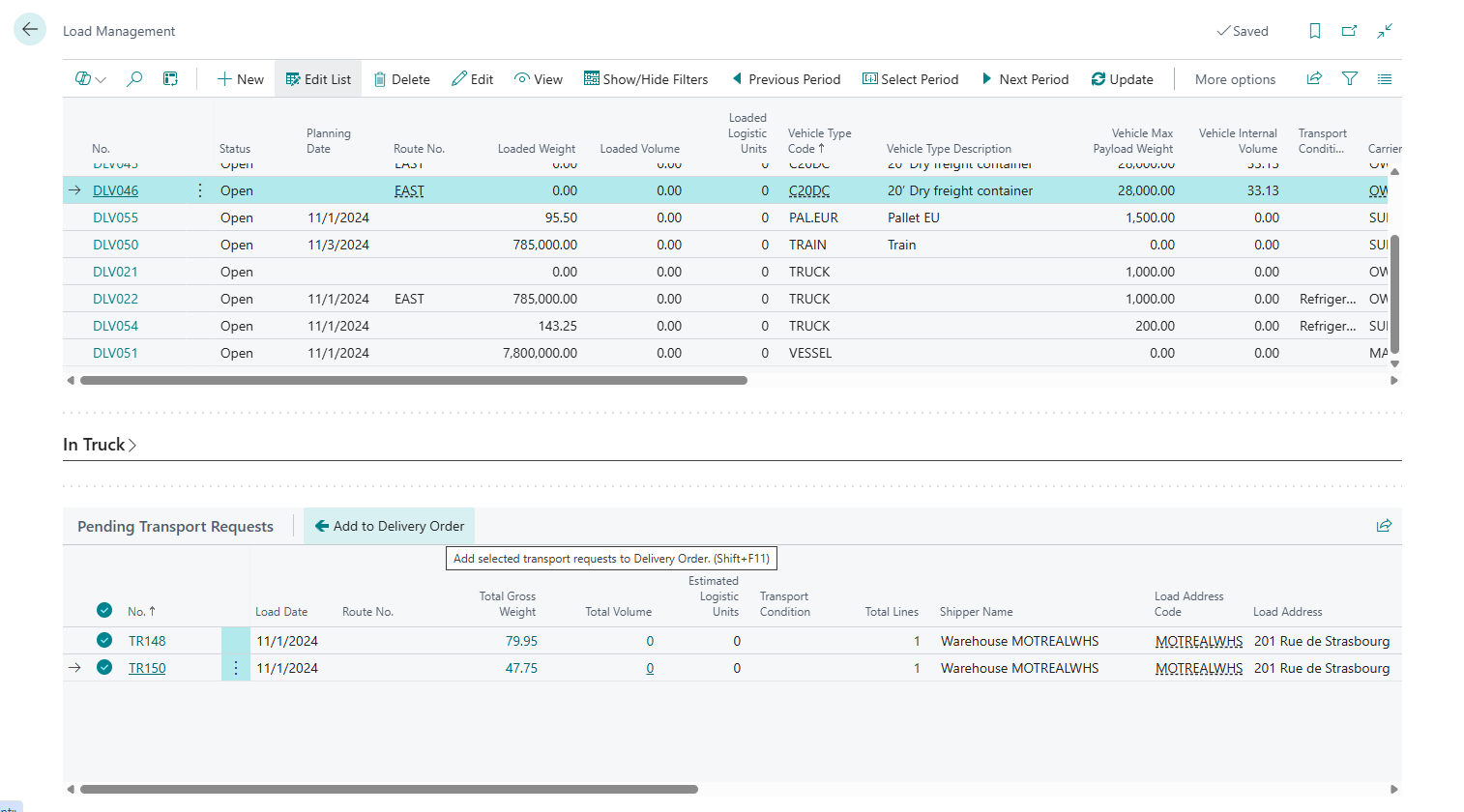
Task: Share the Pending Transport Requests list
Action: [x=1384, y=526]
